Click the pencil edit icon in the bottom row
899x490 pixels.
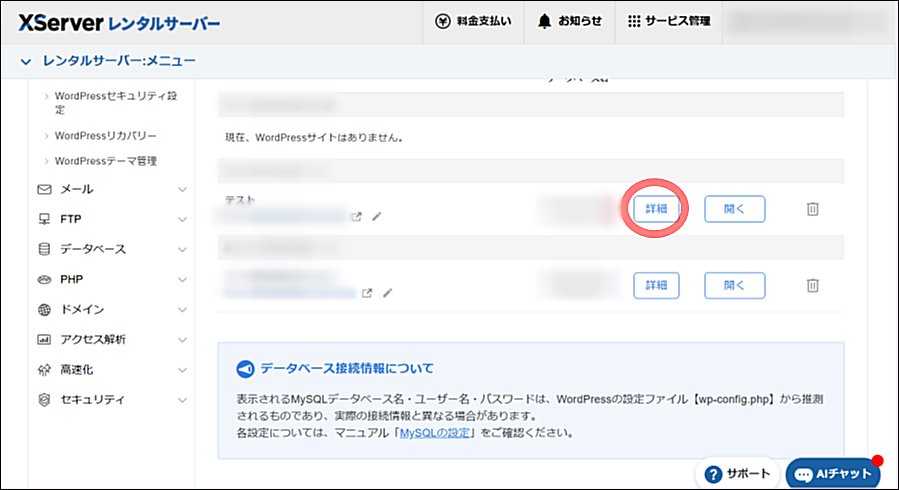pos(388,293)
